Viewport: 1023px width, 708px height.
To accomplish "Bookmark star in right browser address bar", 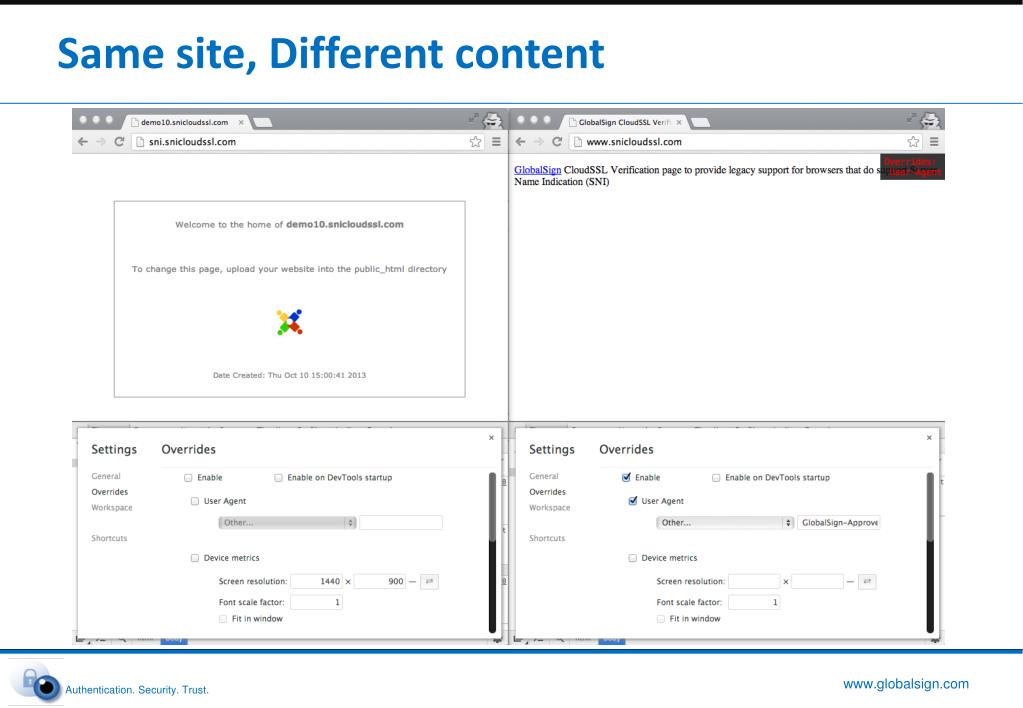I will (x=913, y=142).
